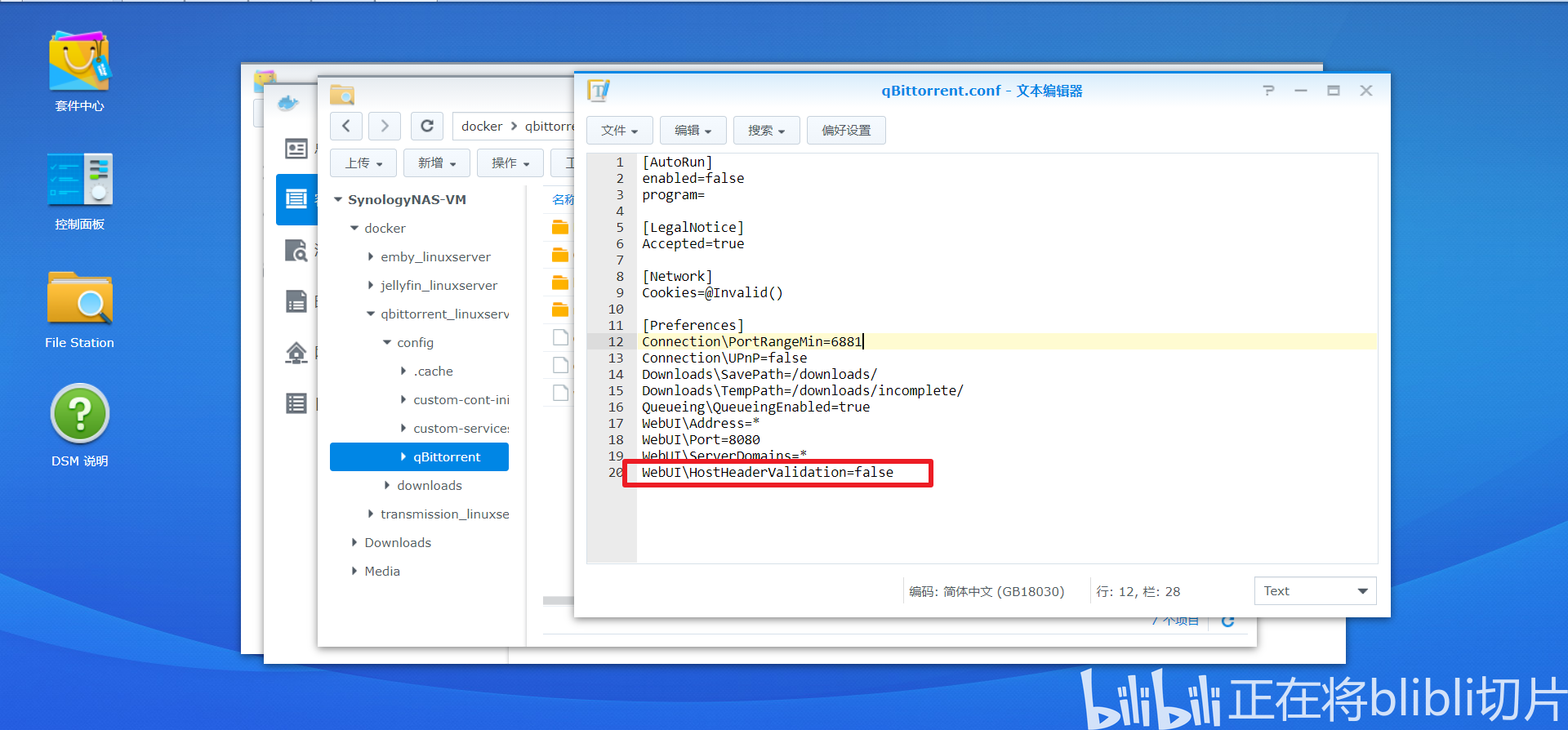The width and height of the screenshot is (1568, 730).
Task: Click the Accepted=true line
Action: 693,244
